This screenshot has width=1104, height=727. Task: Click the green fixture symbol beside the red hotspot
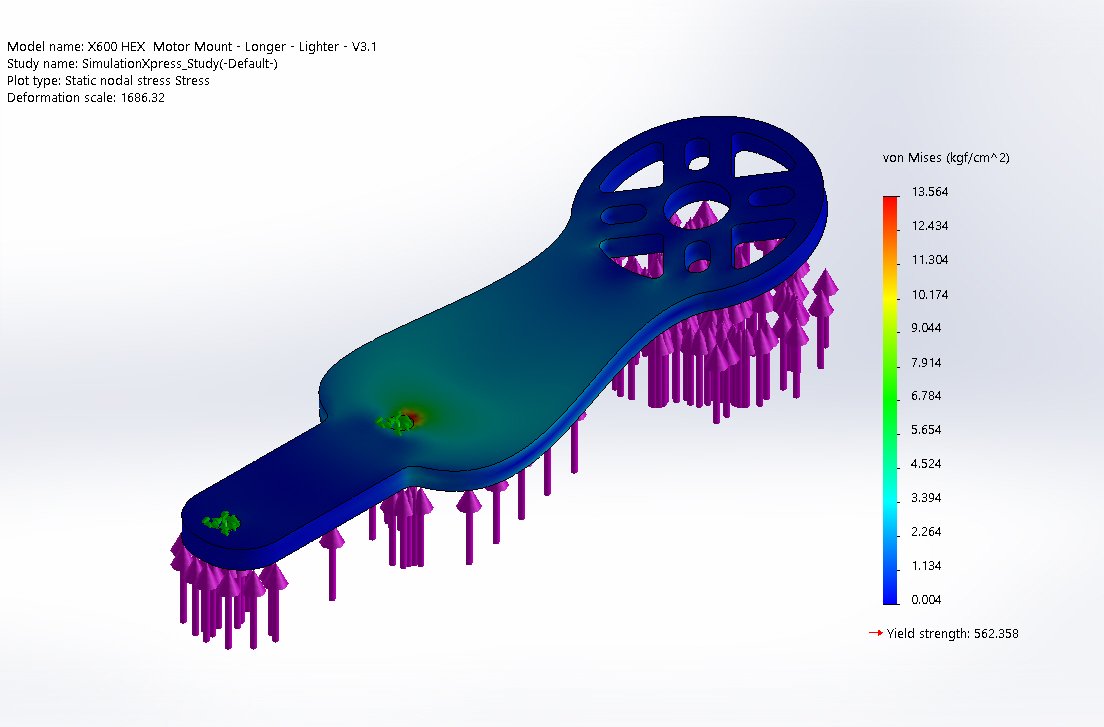(x=394, y=423)
